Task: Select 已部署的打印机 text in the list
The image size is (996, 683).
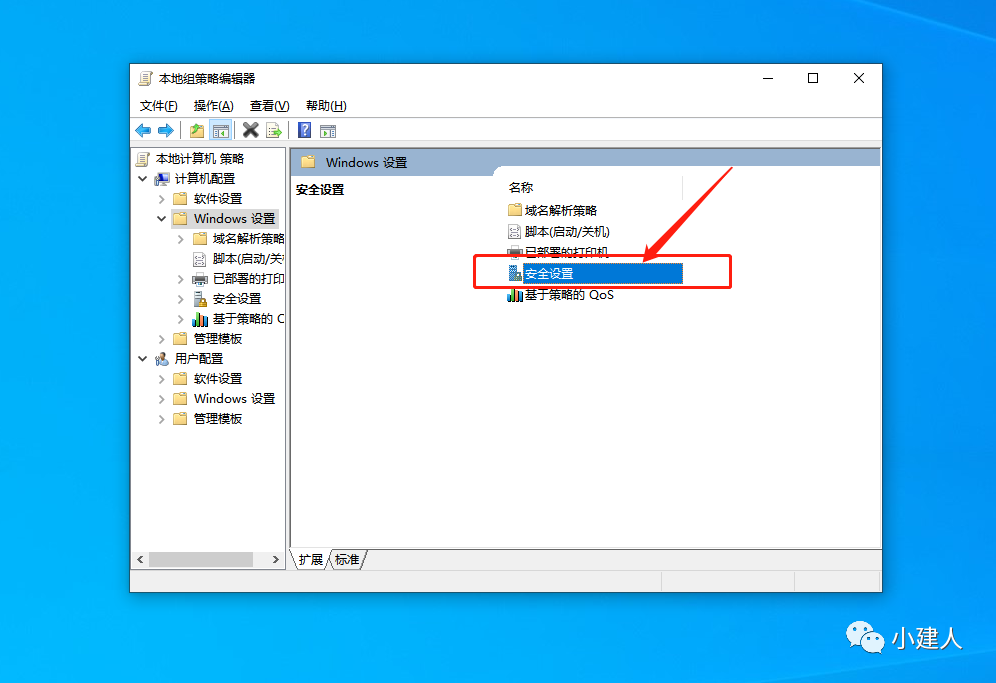Action: click(567, 252)
